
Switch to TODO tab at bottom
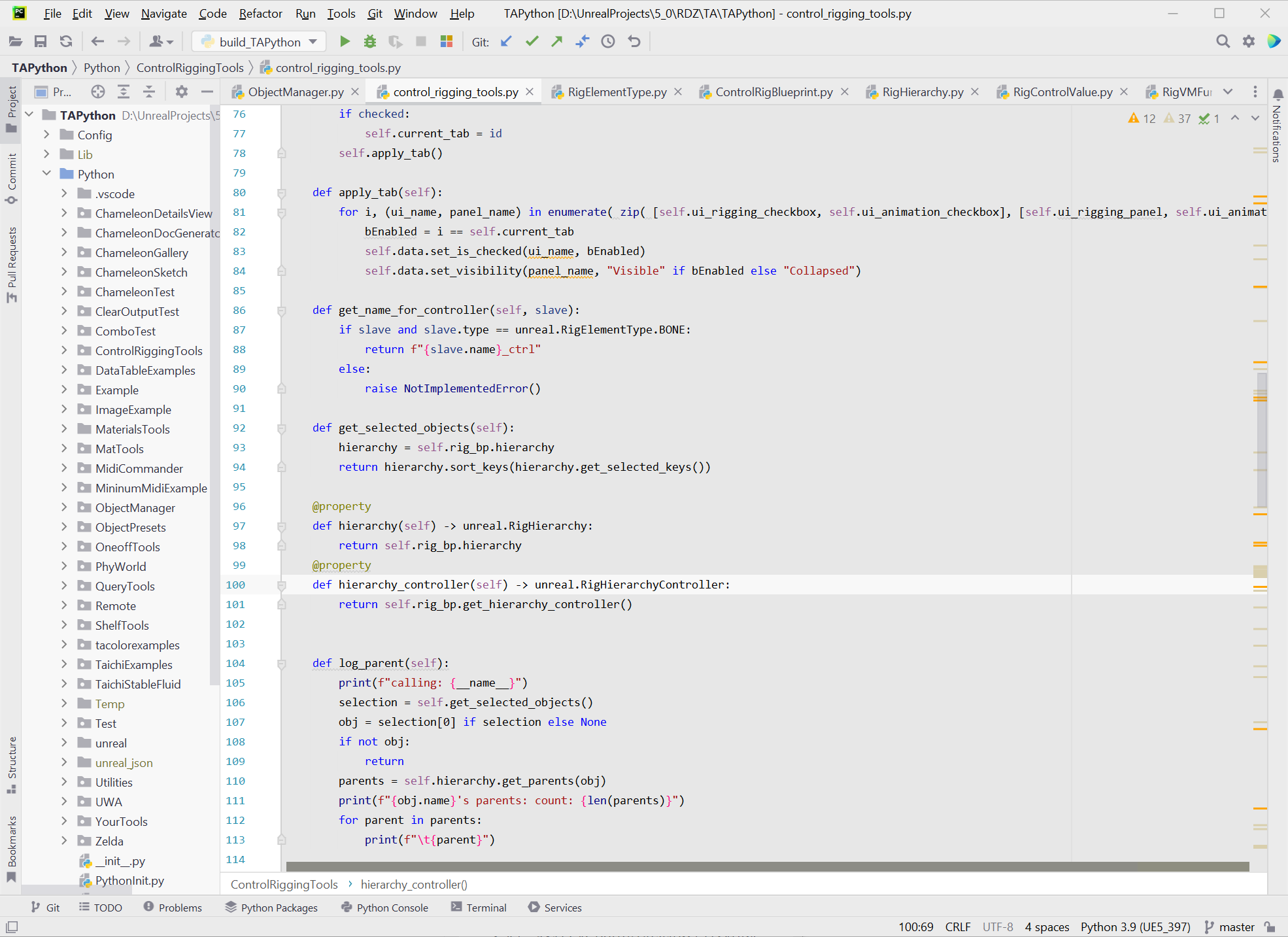coord(106,907)
